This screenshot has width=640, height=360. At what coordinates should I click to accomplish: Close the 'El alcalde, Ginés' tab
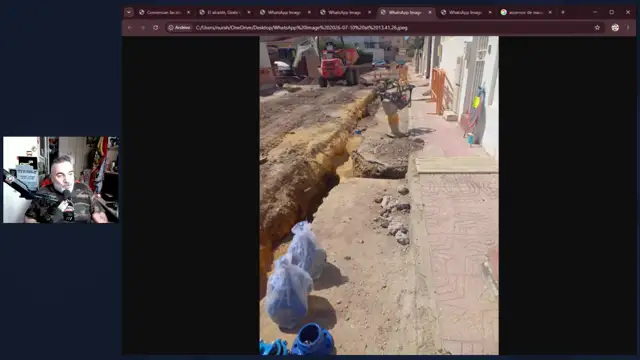(x=249, y=12)
